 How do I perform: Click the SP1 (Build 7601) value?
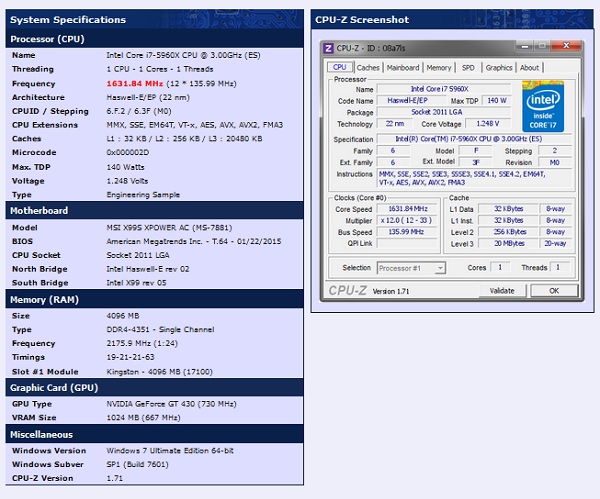(x=137, y=464)
